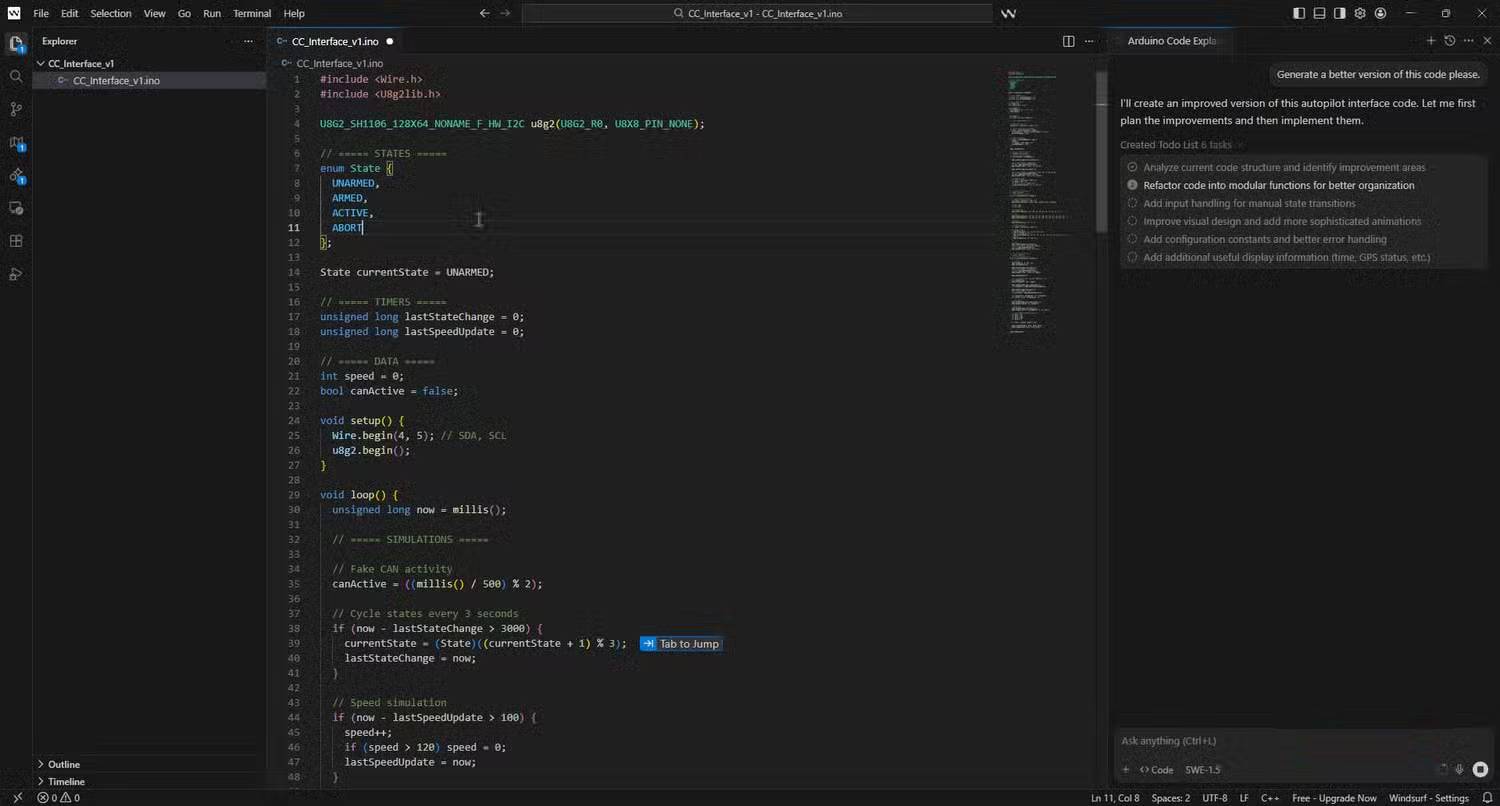Change language mode C++ in status bar

1270,798
